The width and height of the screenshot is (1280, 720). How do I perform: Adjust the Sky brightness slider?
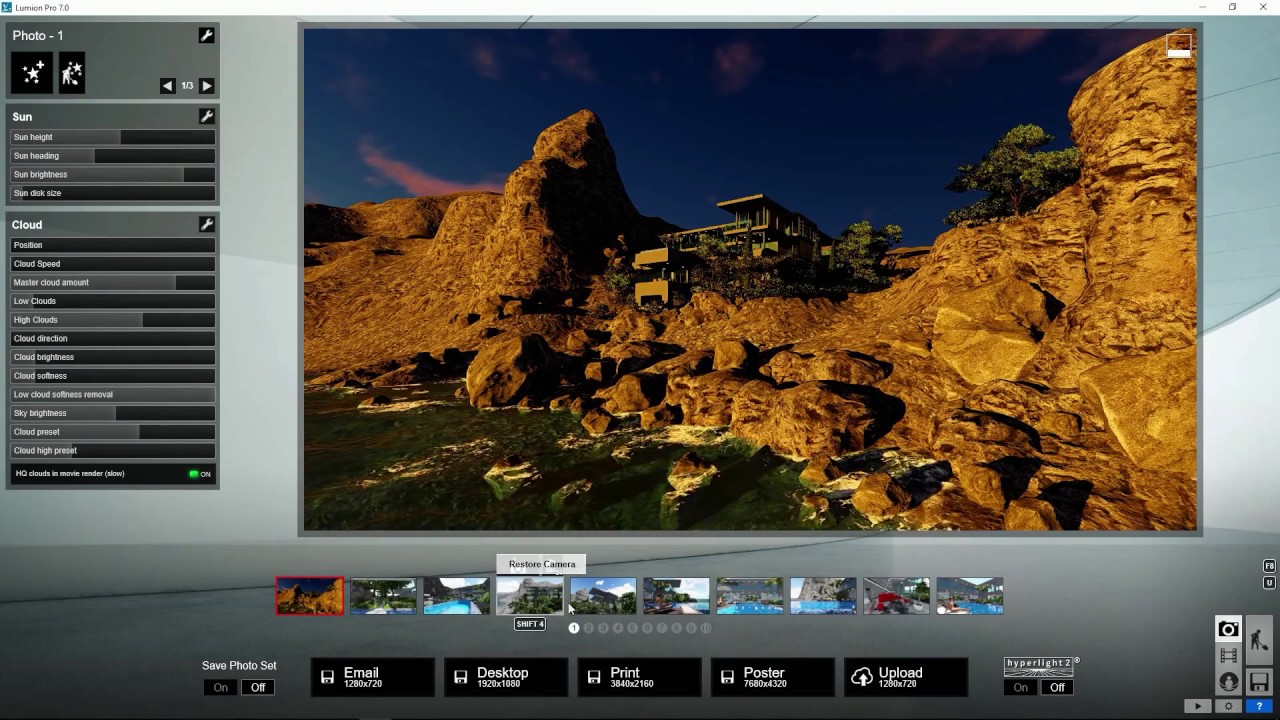pyautogui.click(x=113, y=413)
